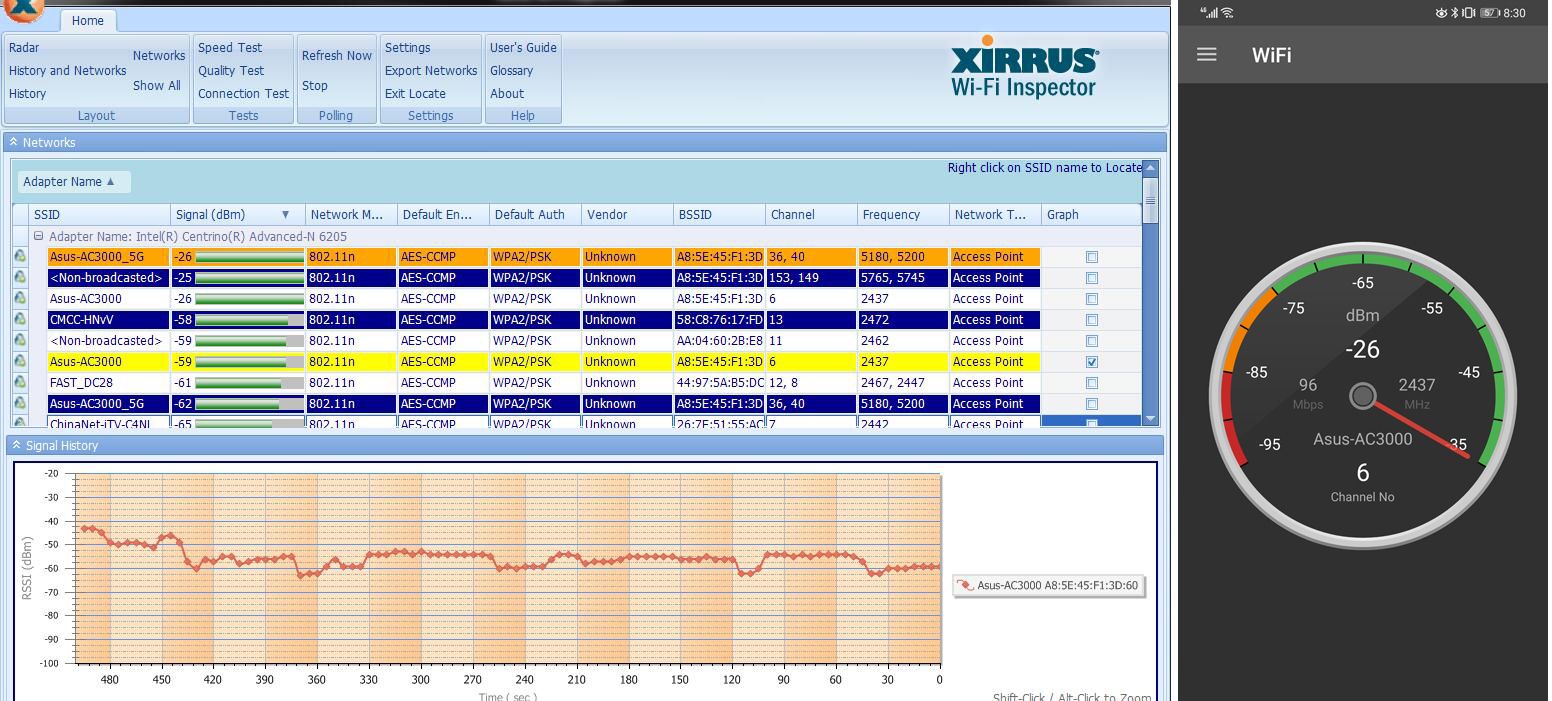This screenshot has width=1552, height=701.
Task: Stop polling
Action: (x=315, y=86)
